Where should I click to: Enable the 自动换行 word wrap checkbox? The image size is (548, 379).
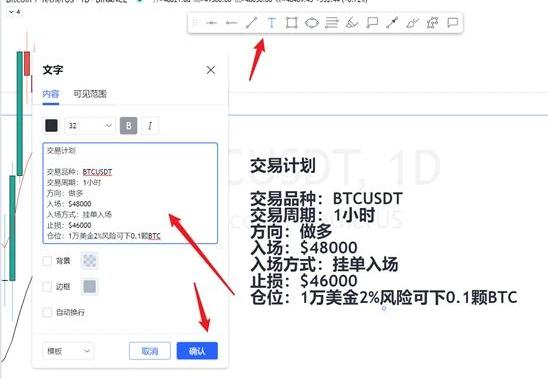click(x=47, y=312)
